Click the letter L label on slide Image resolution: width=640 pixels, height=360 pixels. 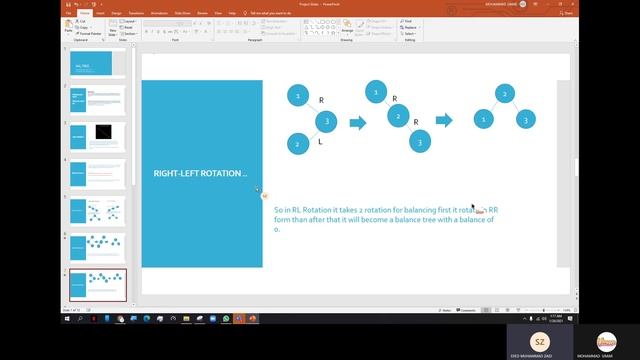tap(320, 142)
